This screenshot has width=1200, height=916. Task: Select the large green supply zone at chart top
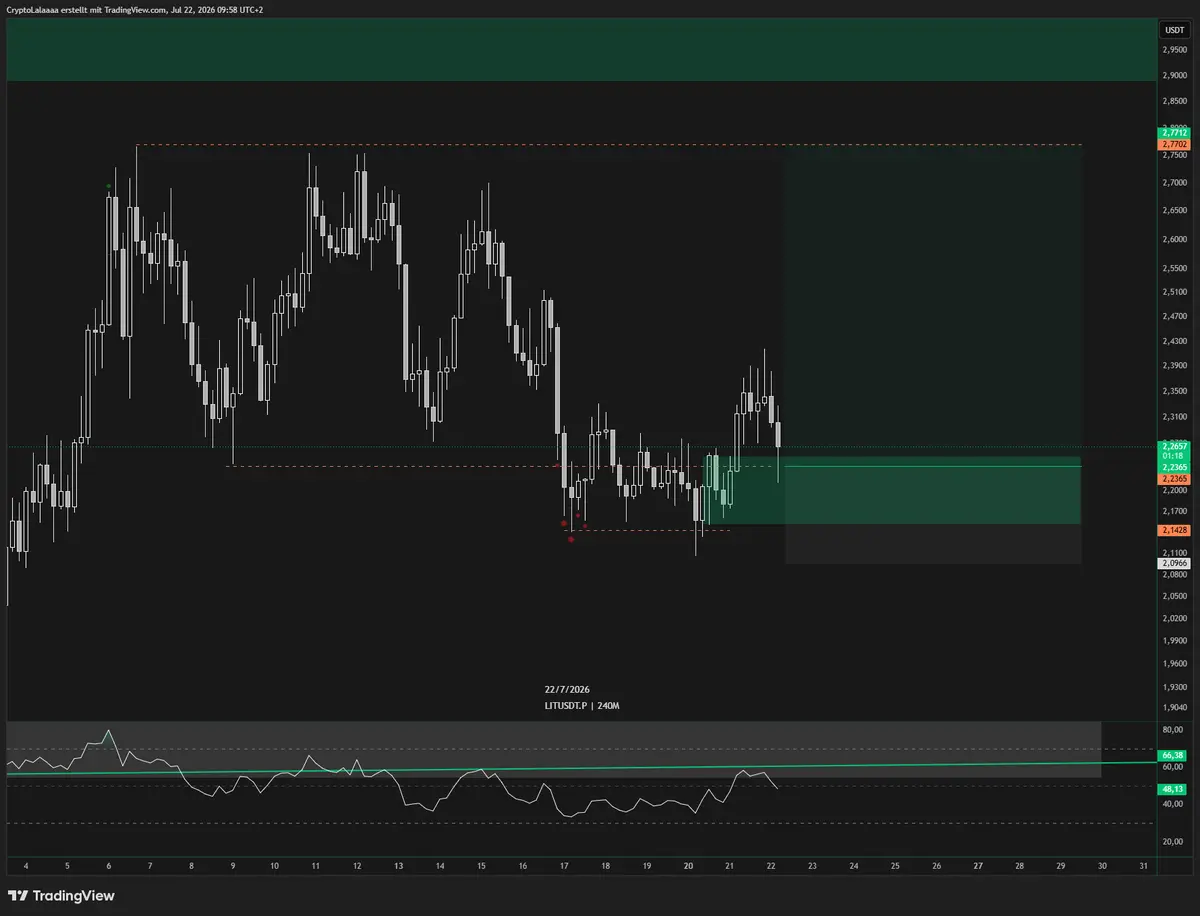[580, 50]
